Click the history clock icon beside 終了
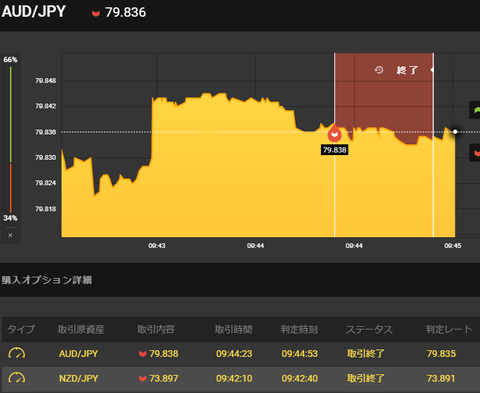This screenshot has height=393, width=480. click(x=379, y=70)
